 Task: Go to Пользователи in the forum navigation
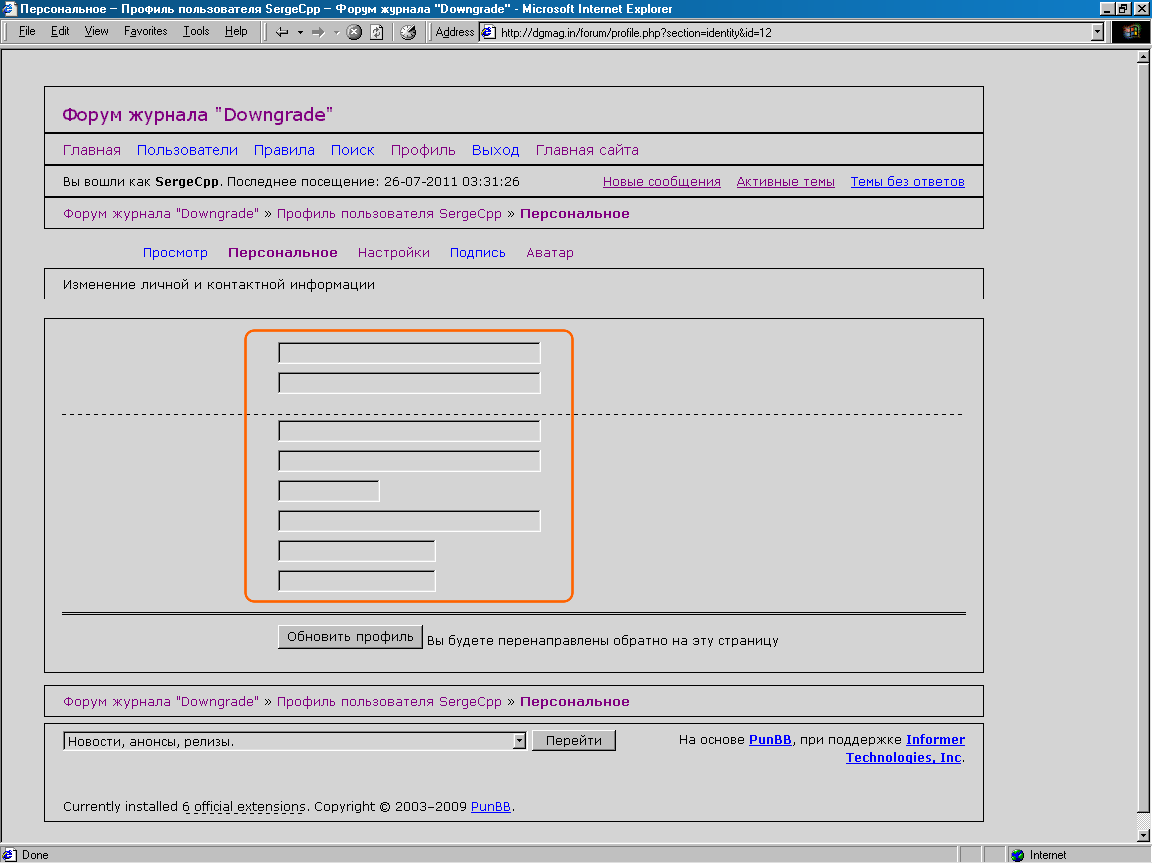pyautogui.click(x=187, y=150)
